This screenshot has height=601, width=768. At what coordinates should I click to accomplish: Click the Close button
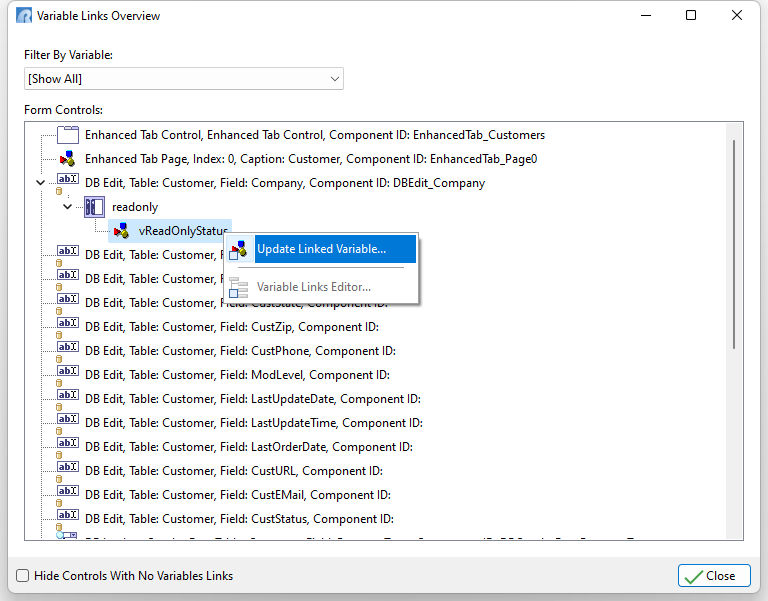point(714,576)
